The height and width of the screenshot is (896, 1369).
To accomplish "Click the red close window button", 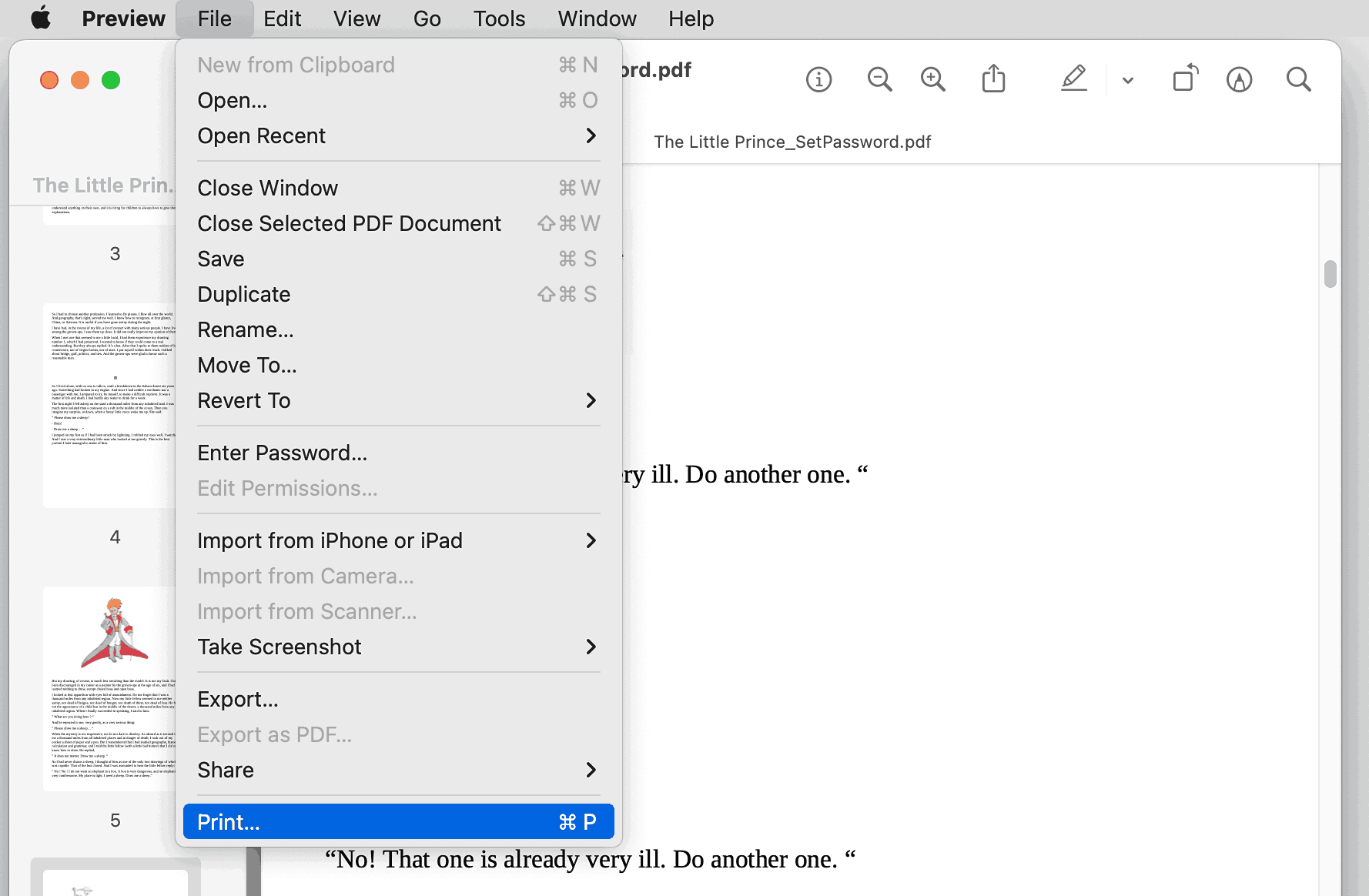I will [x=49, y=80].
